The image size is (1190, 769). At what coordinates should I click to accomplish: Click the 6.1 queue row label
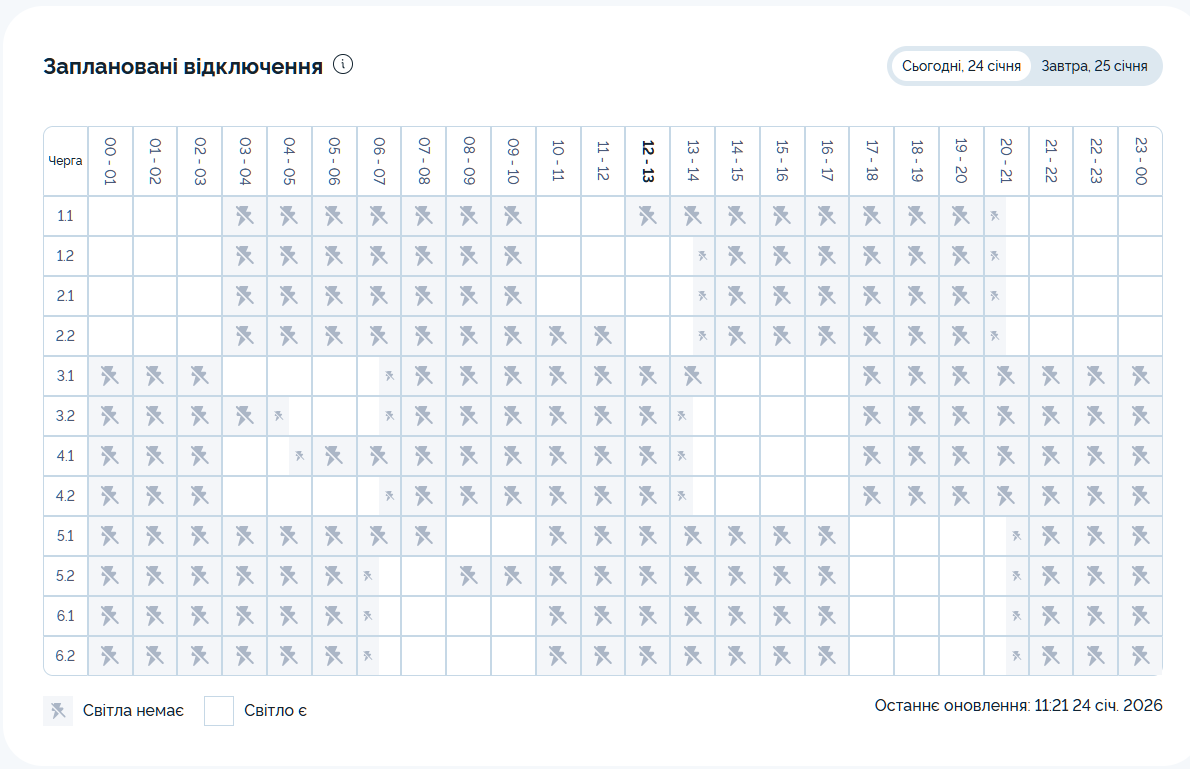tap(66, 616)
